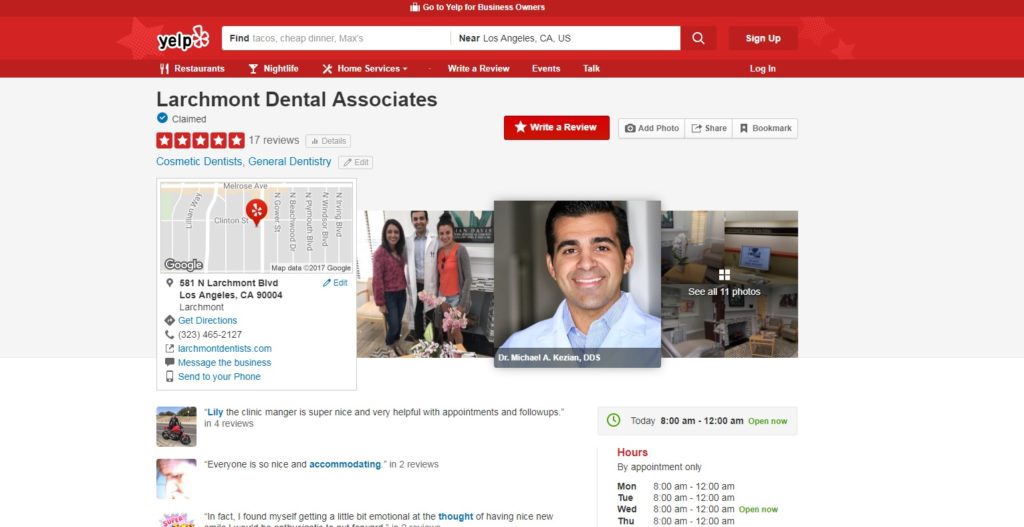Open the Nightlife menu item

tap(273, 69)
